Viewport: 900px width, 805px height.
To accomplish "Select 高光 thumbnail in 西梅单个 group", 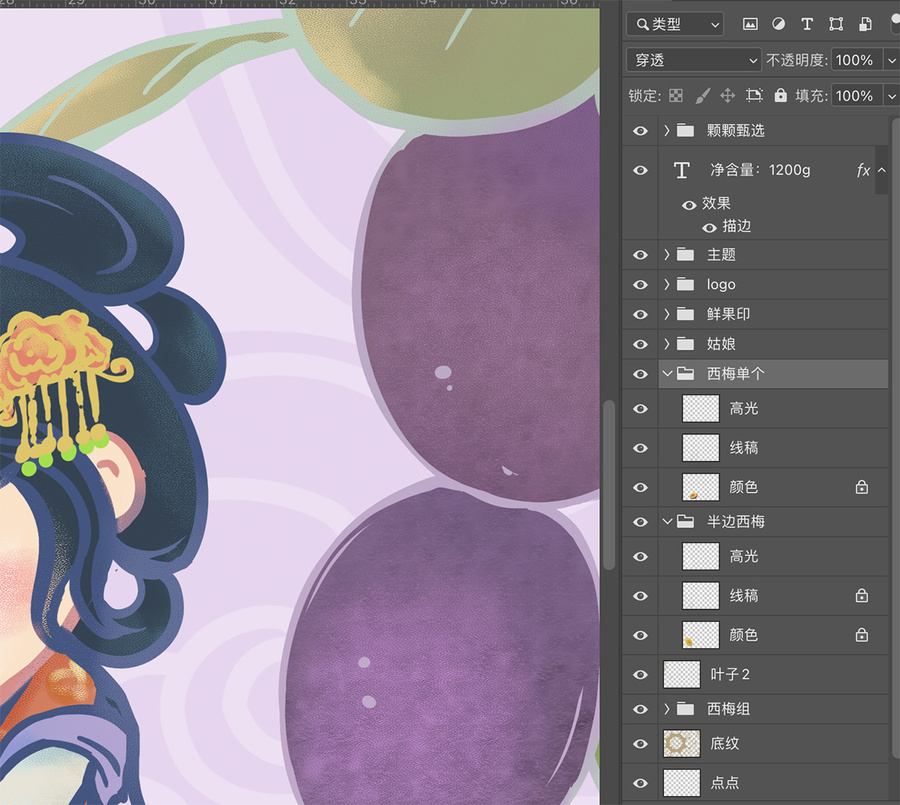I will coord(700,408).
